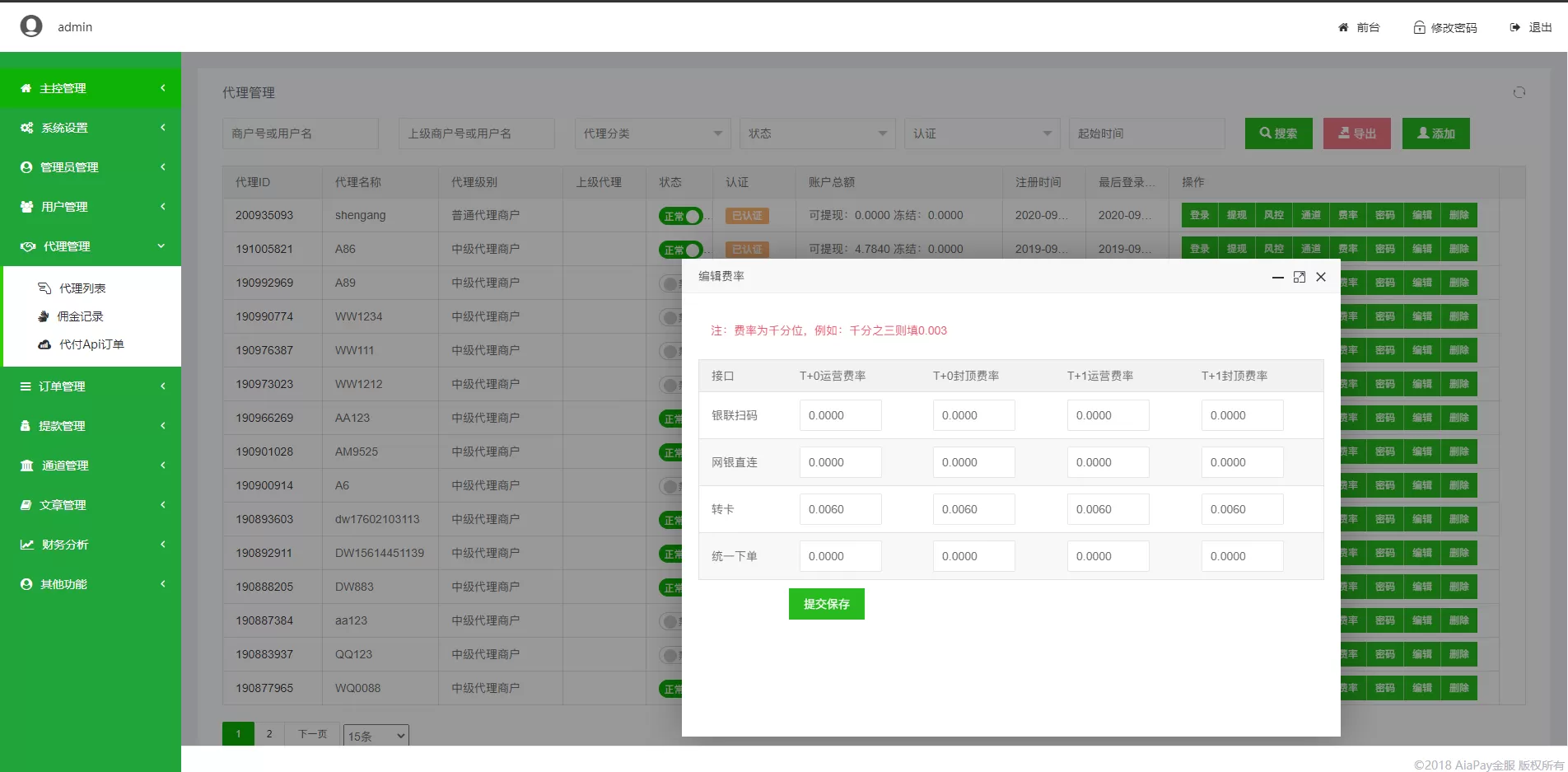
Task: Toggle status switch for agent A86
Action: point(680,250)
